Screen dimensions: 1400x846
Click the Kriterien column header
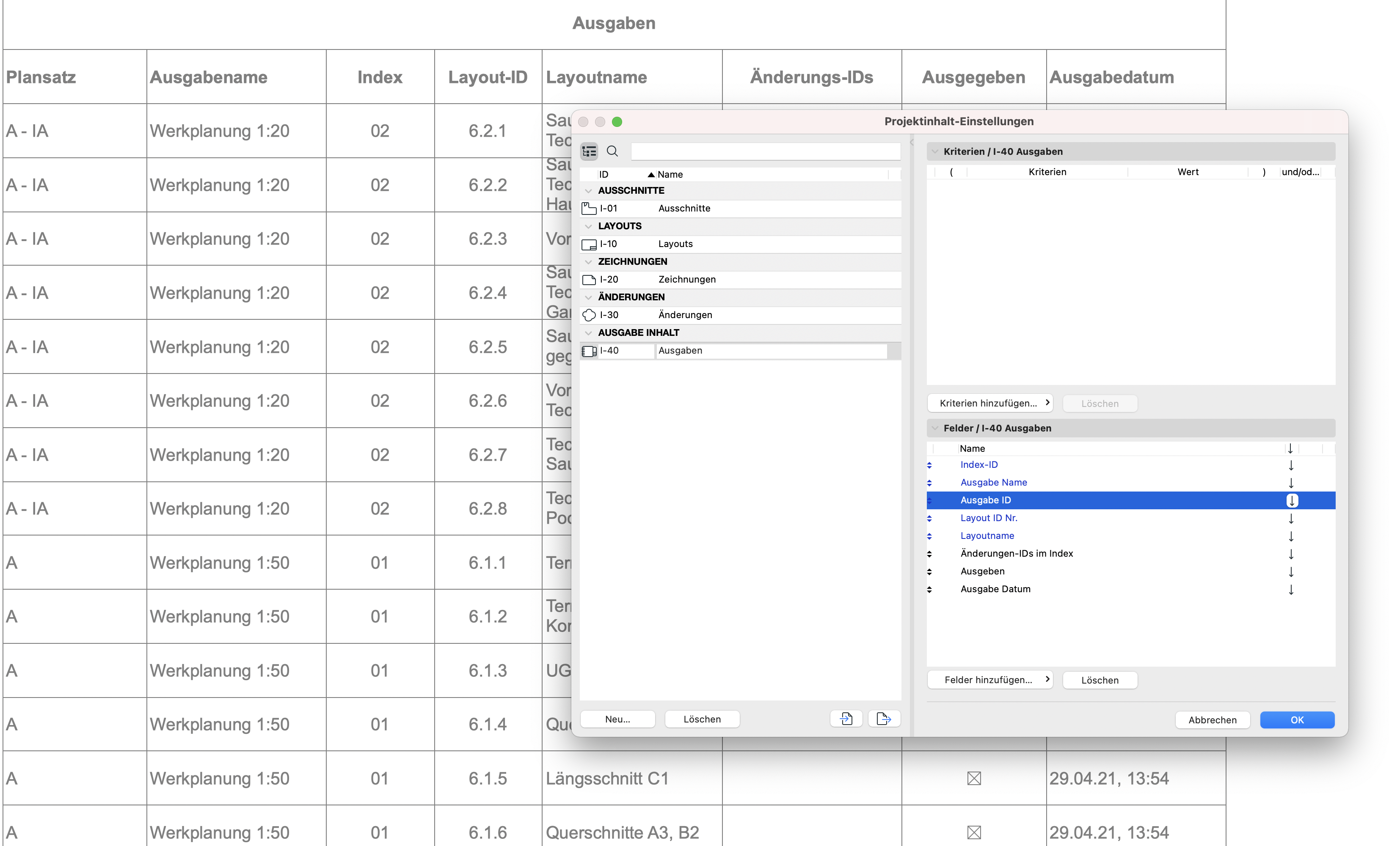1047,172
